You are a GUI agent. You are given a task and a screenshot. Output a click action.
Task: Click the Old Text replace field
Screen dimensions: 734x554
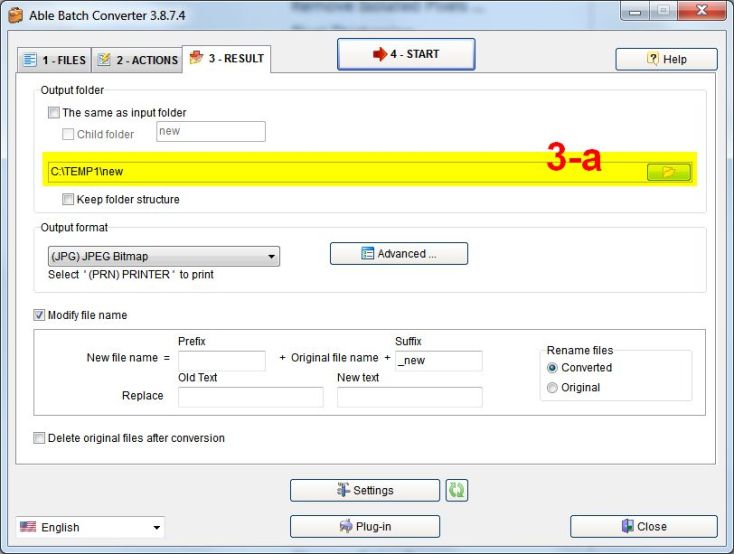click(x=250, y=397)
